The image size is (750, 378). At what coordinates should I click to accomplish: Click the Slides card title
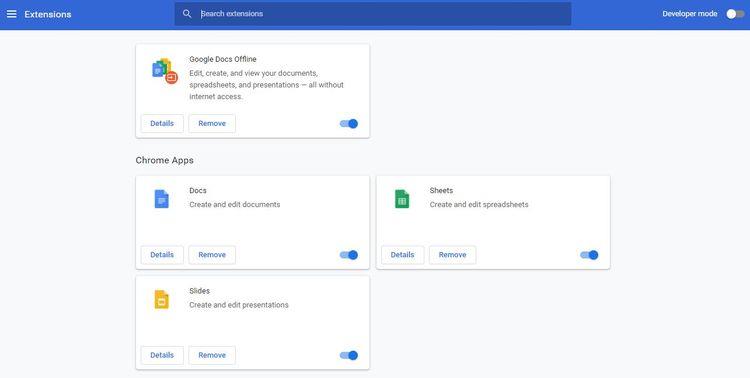point(199,291)
